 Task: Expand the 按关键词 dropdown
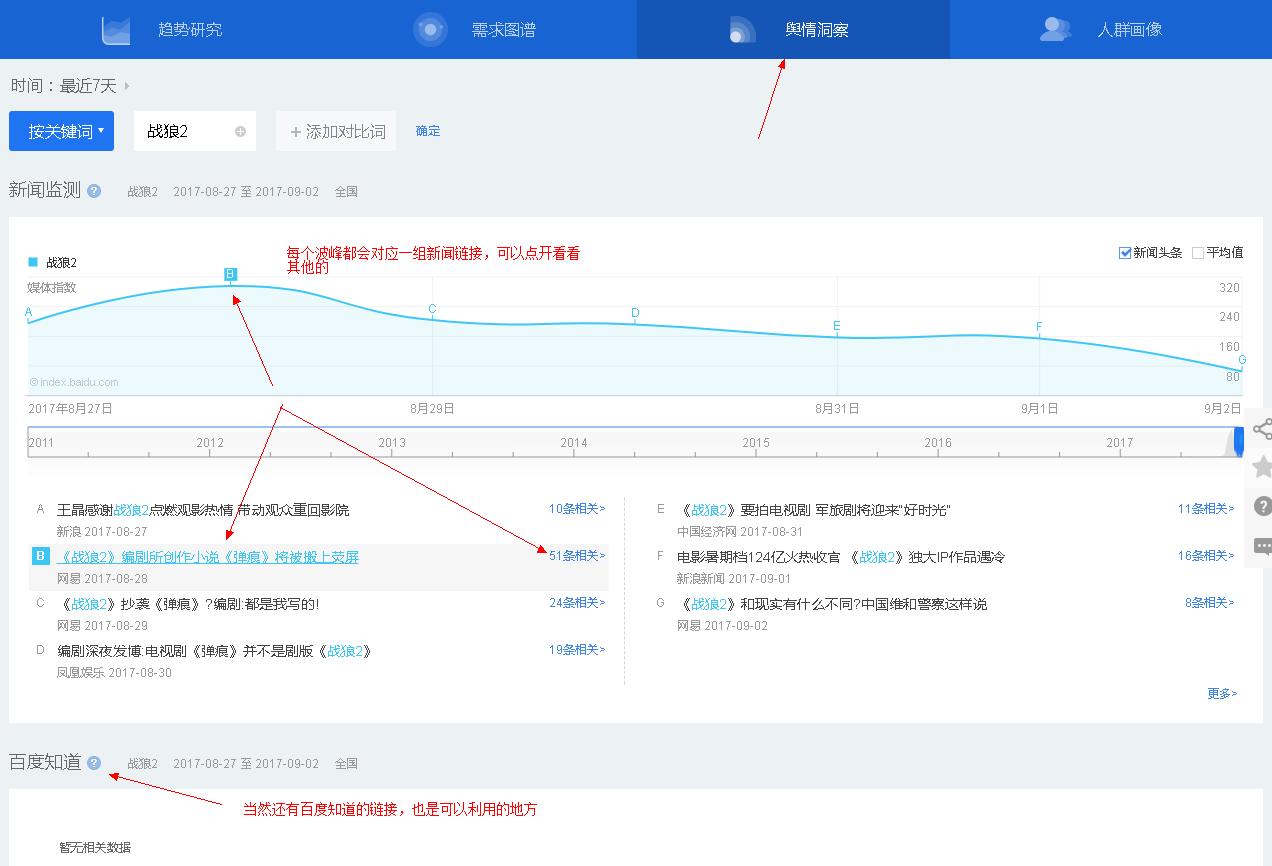coord(61,131)
